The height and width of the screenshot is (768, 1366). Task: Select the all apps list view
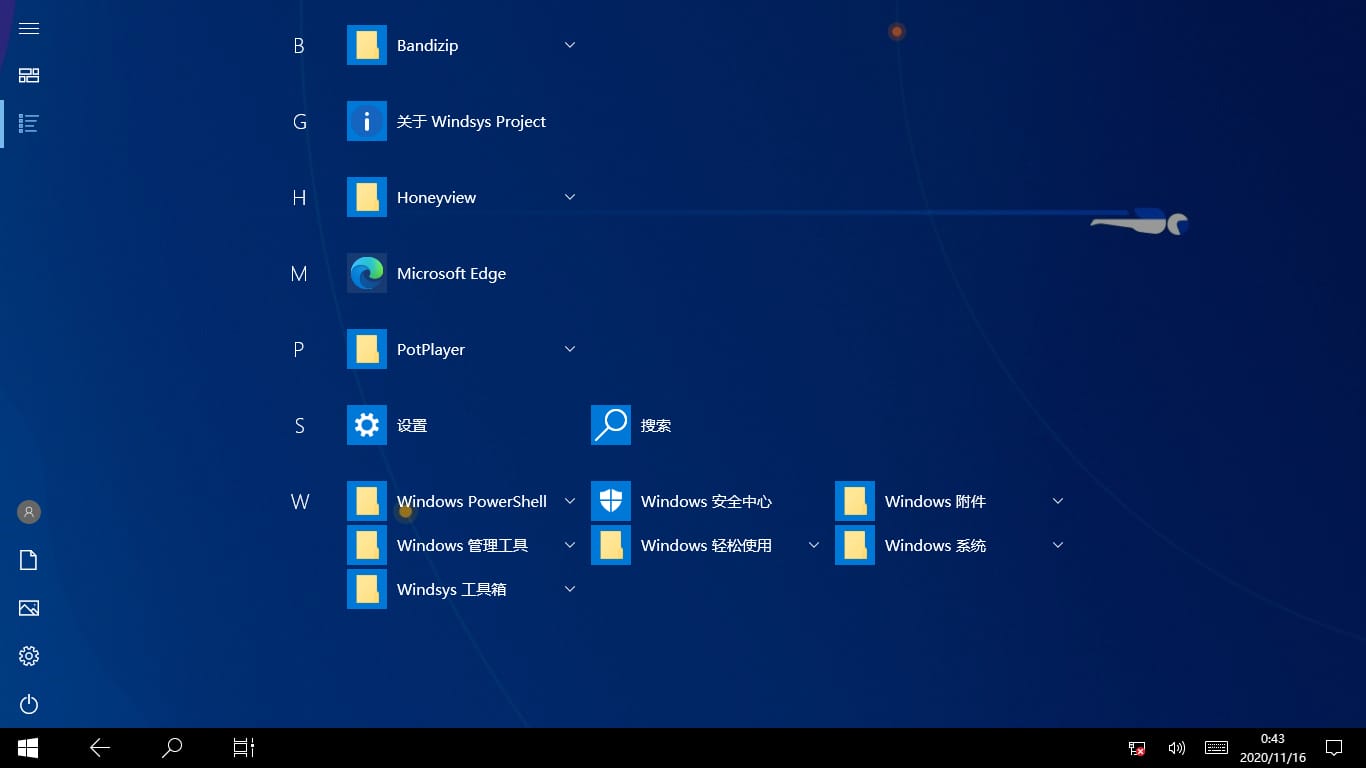[x=29, y=124]
